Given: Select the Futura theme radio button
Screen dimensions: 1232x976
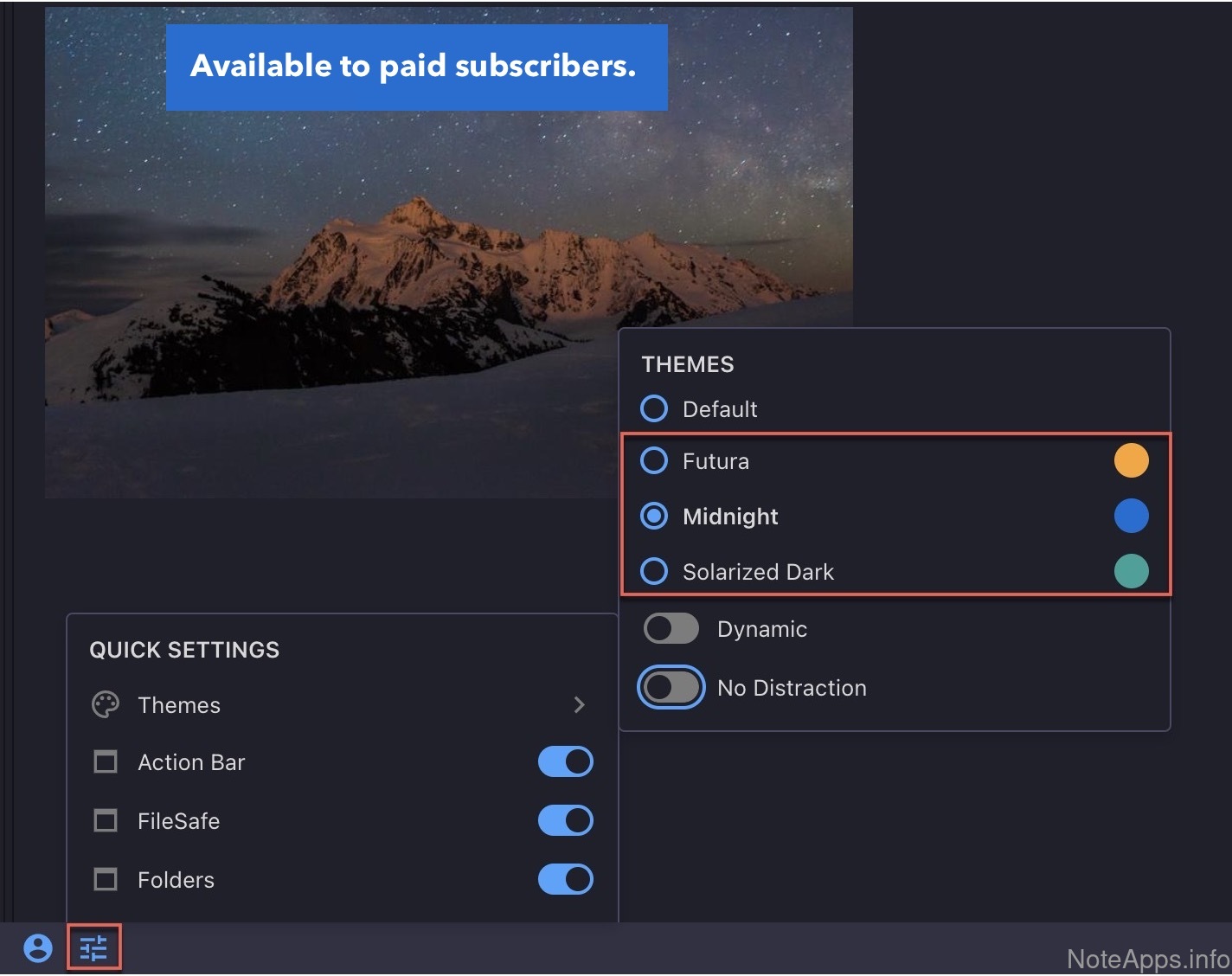Looking at the screenshot, I should pyautogui.click(x=654, y=461).
